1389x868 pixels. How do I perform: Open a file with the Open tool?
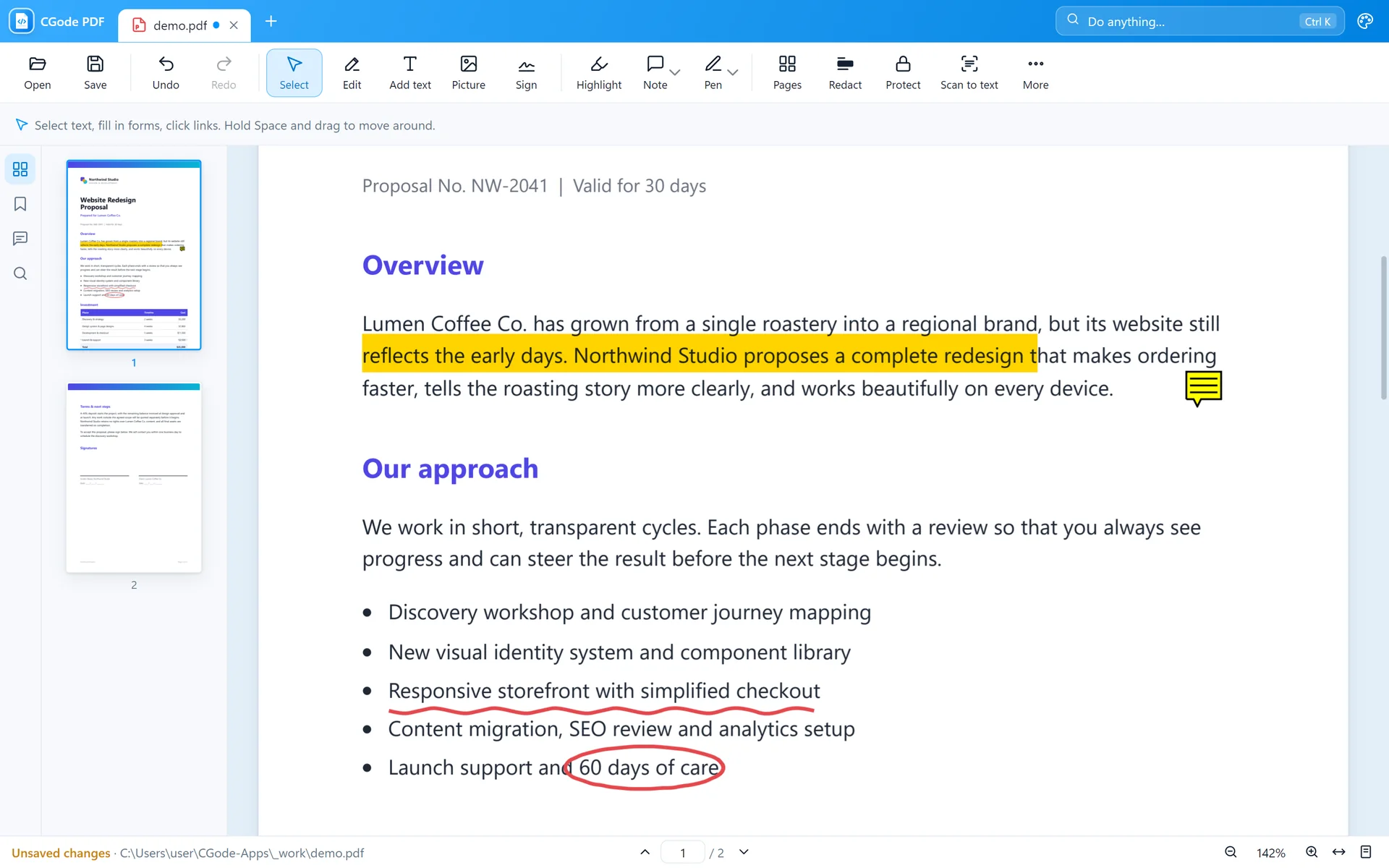[37, 72]
